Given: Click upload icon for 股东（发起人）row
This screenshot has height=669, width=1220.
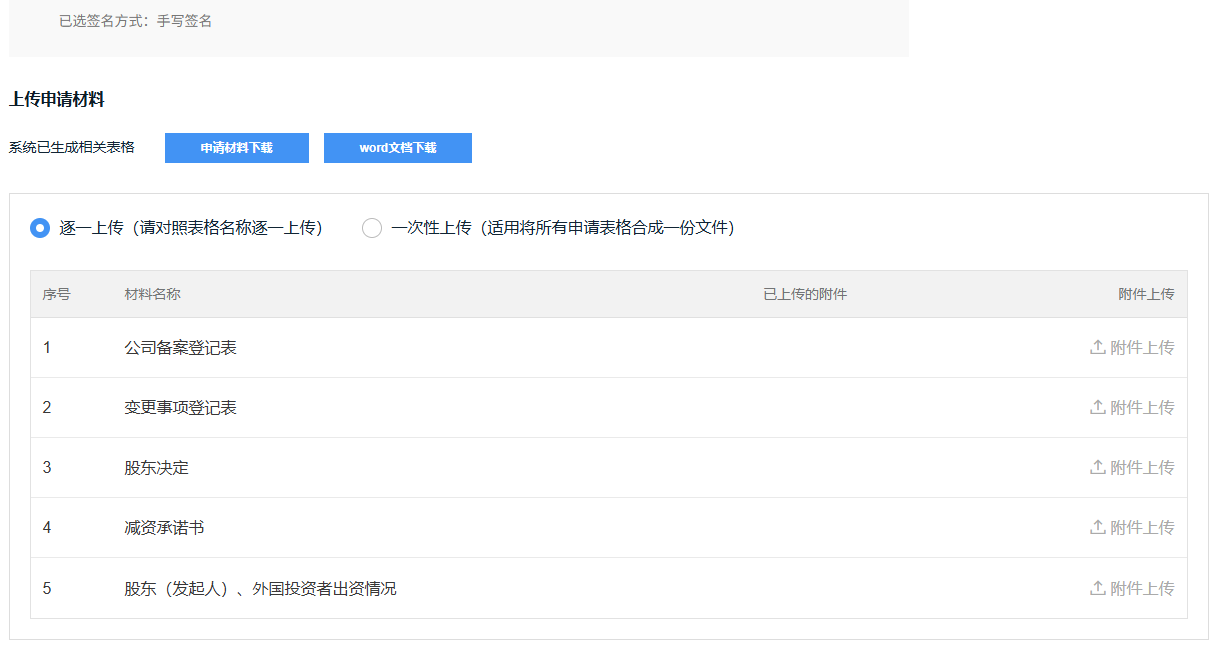Looking at the screenshot, I should pos(1097,588).
